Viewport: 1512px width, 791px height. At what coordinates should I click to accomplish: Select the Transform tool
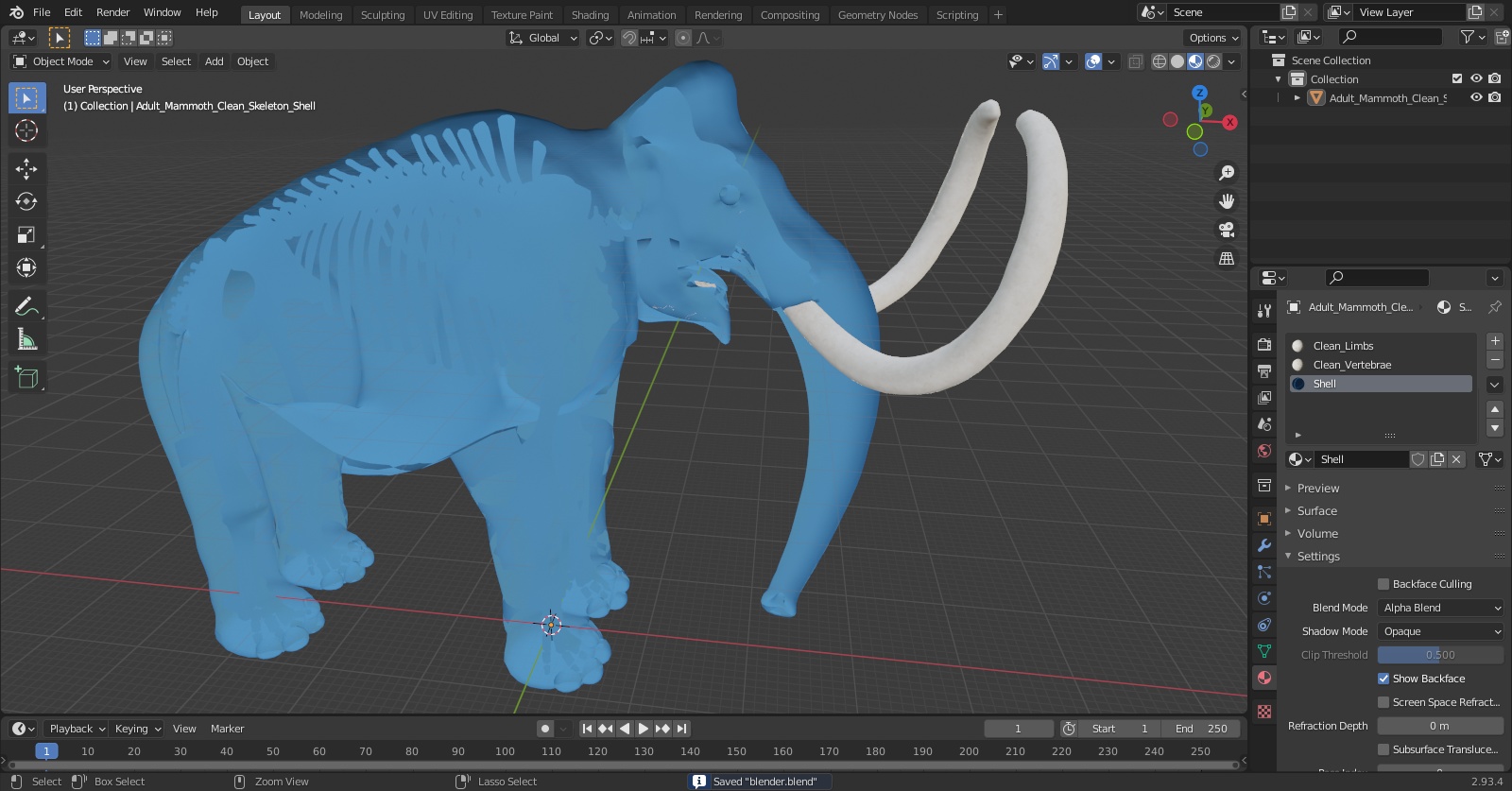click(x=26, y=268)
